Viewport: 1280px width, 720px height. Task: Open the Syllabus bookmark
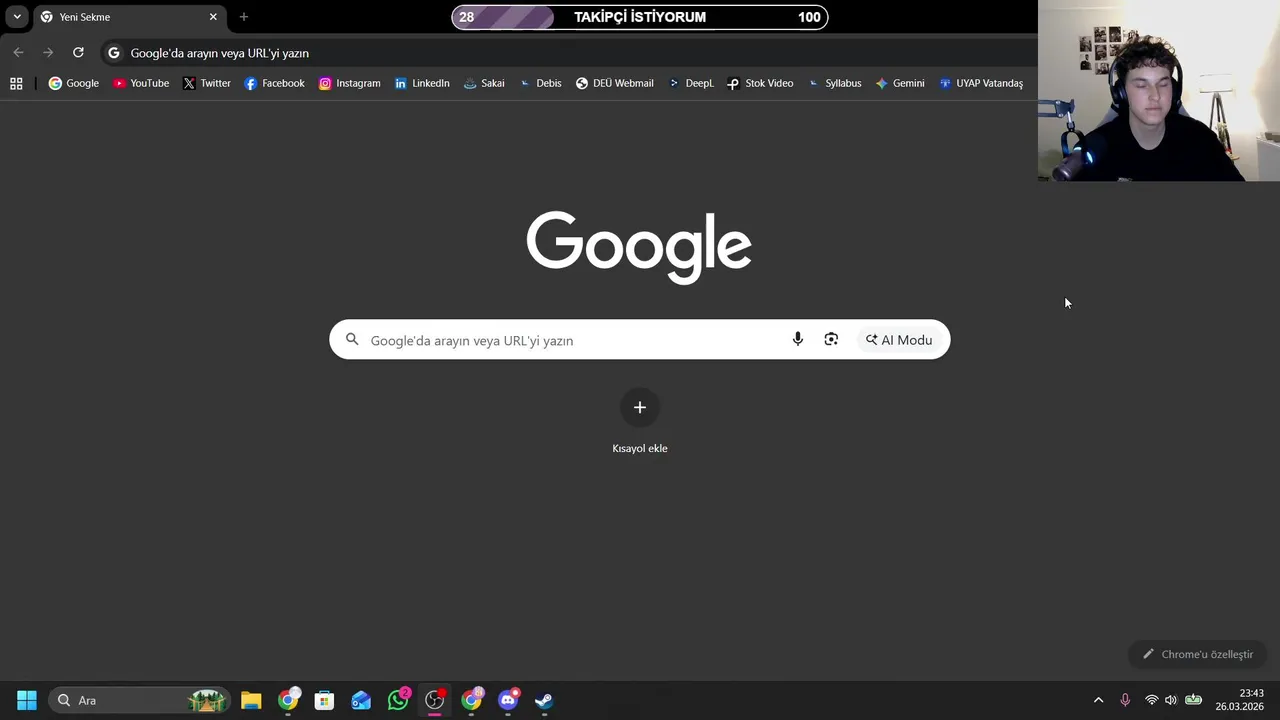click(x=834, y=84)
